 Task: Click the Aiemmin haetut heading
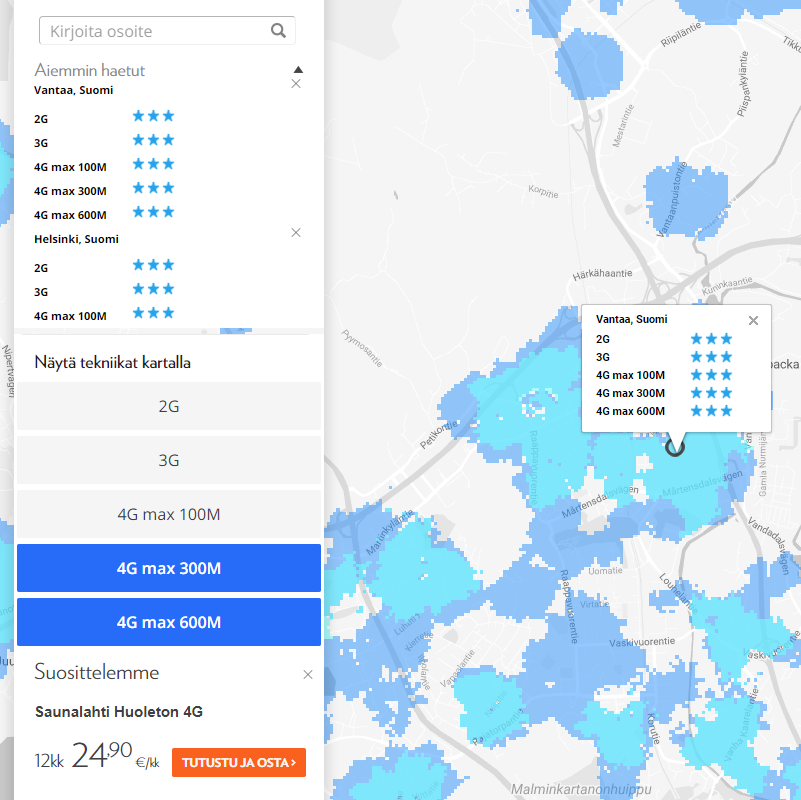coord(90,71)
